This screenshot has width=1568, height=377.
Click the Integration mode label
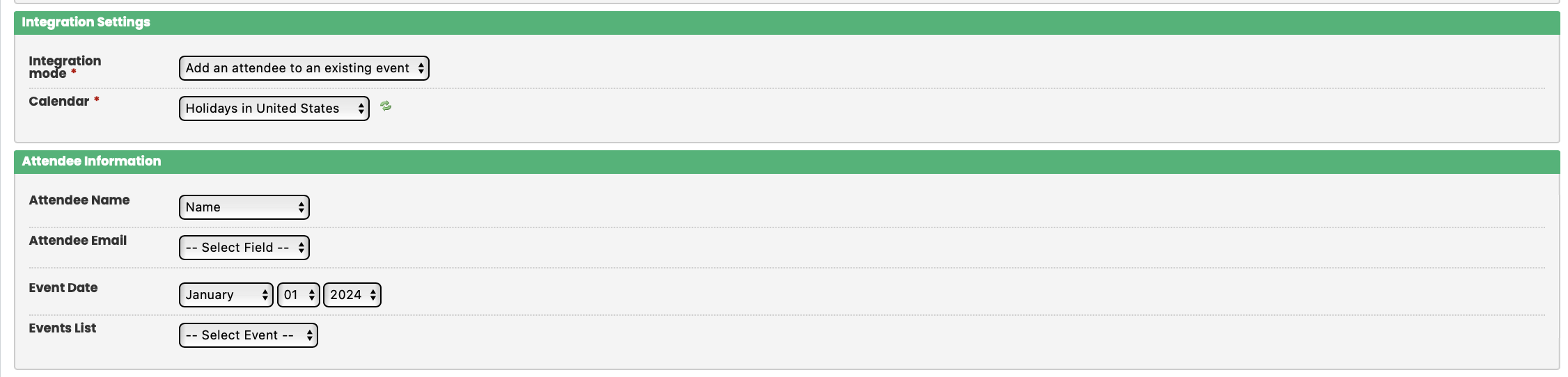point(64,67)
